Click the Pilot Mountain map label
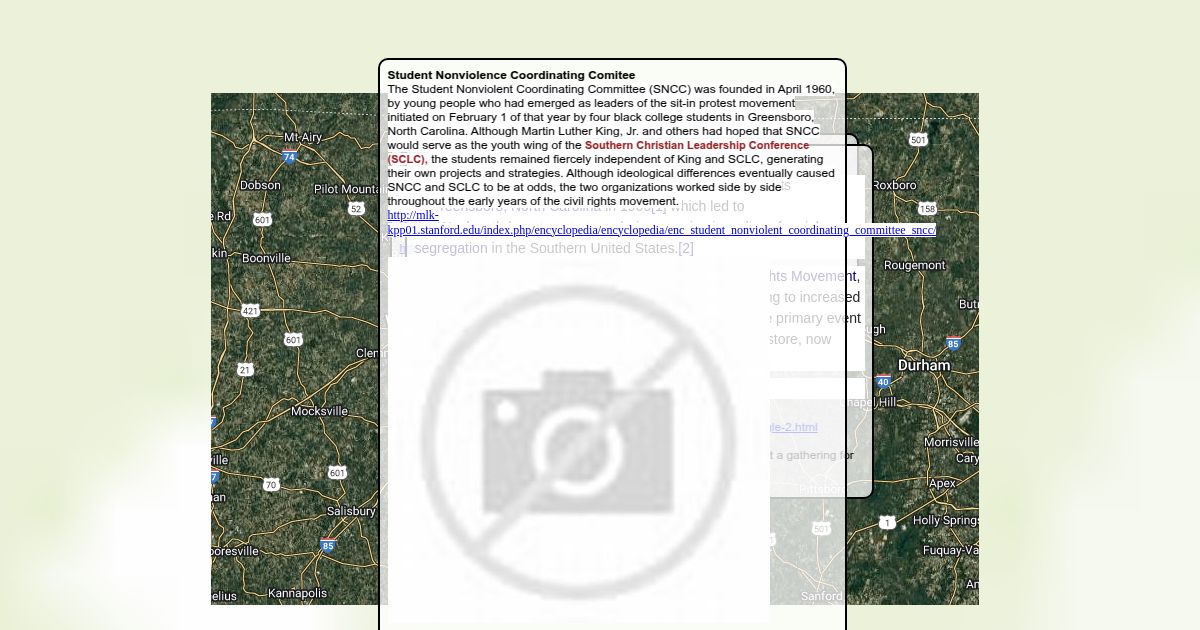This screenshot has height=630, width=1200. tap(351, 189)
